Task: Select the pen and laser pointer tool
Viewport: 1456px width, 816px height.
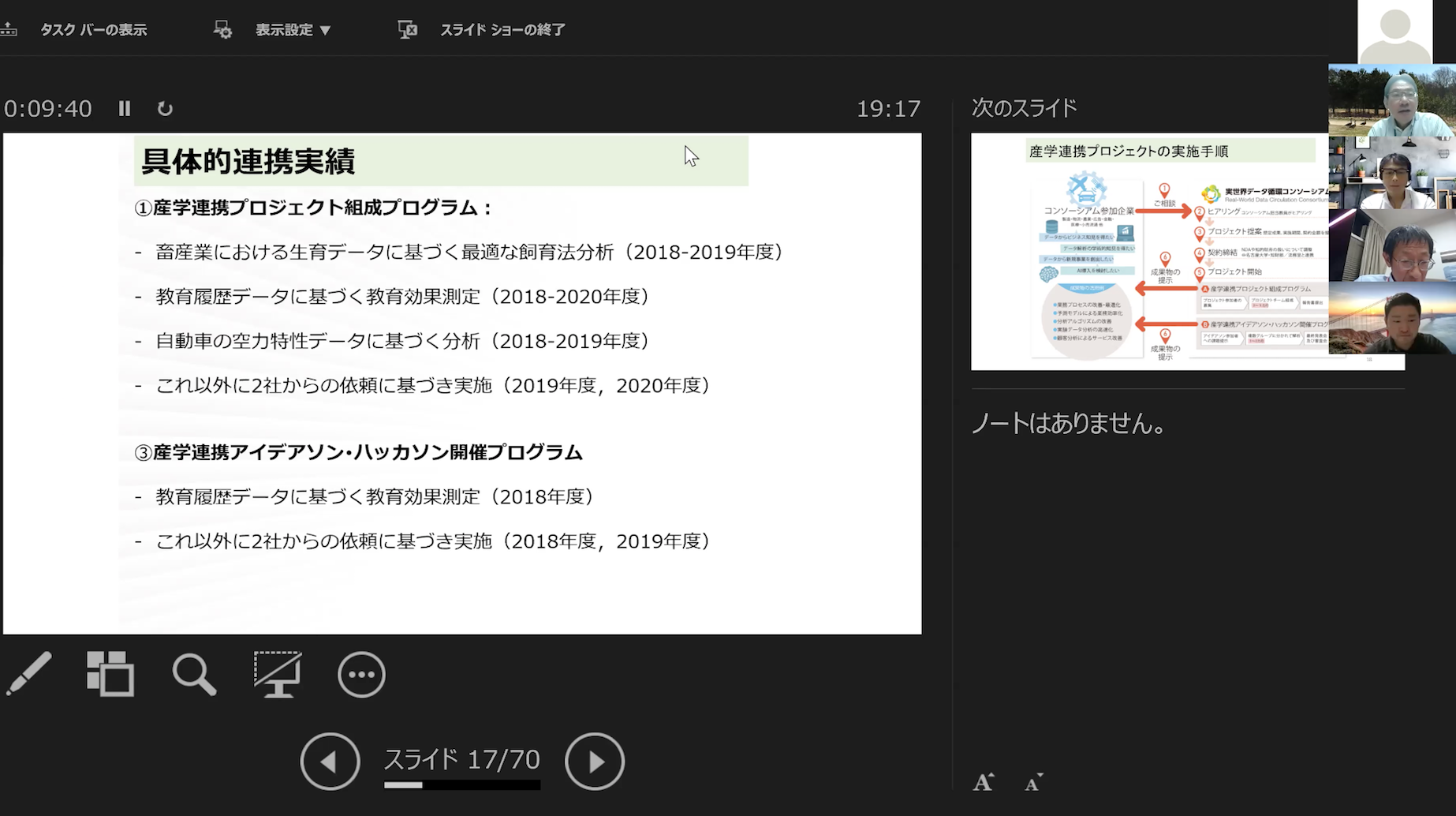Action: 29,674
